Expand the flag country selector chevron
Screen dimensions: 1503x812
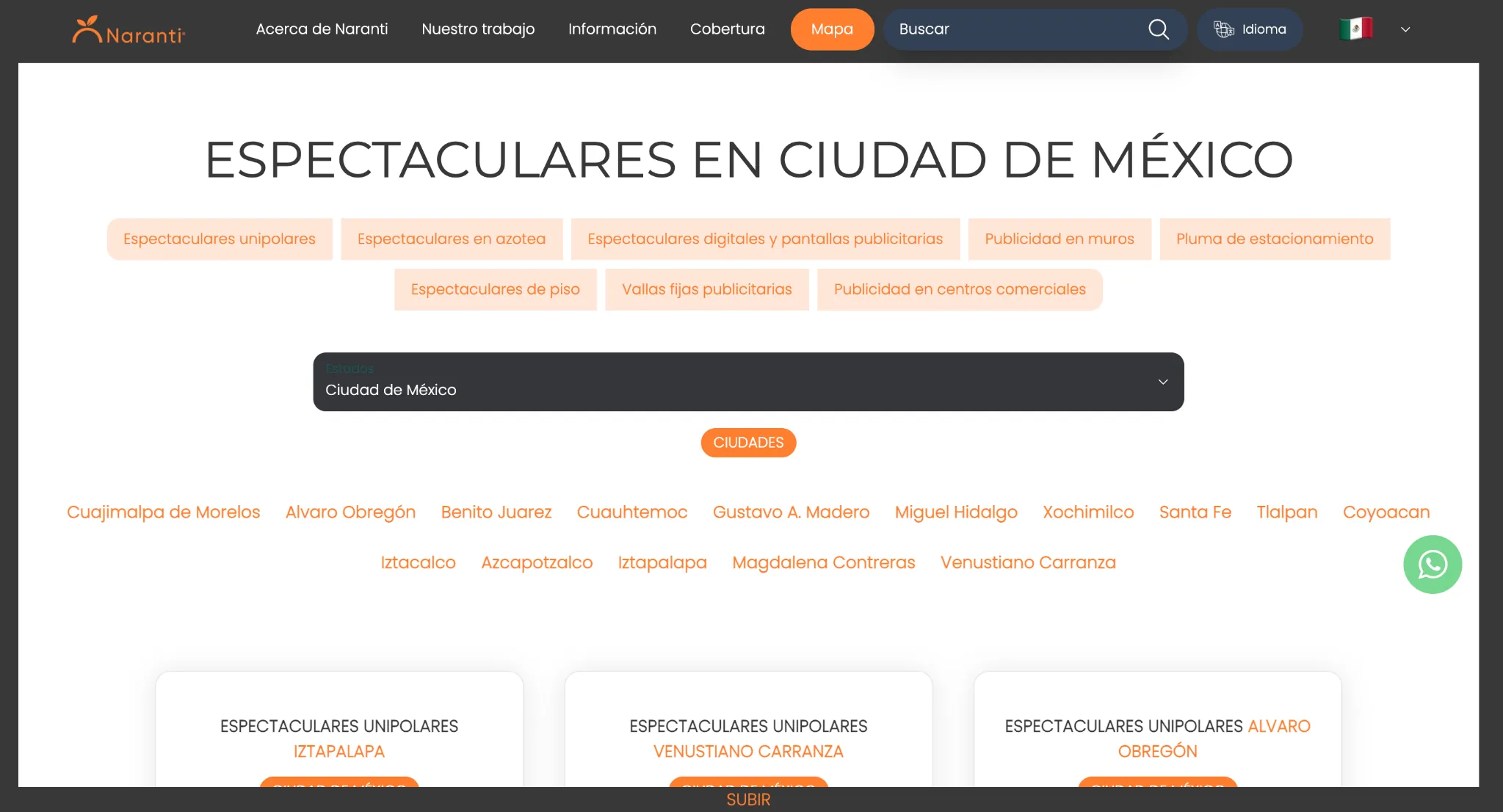tap(1405, 29)
